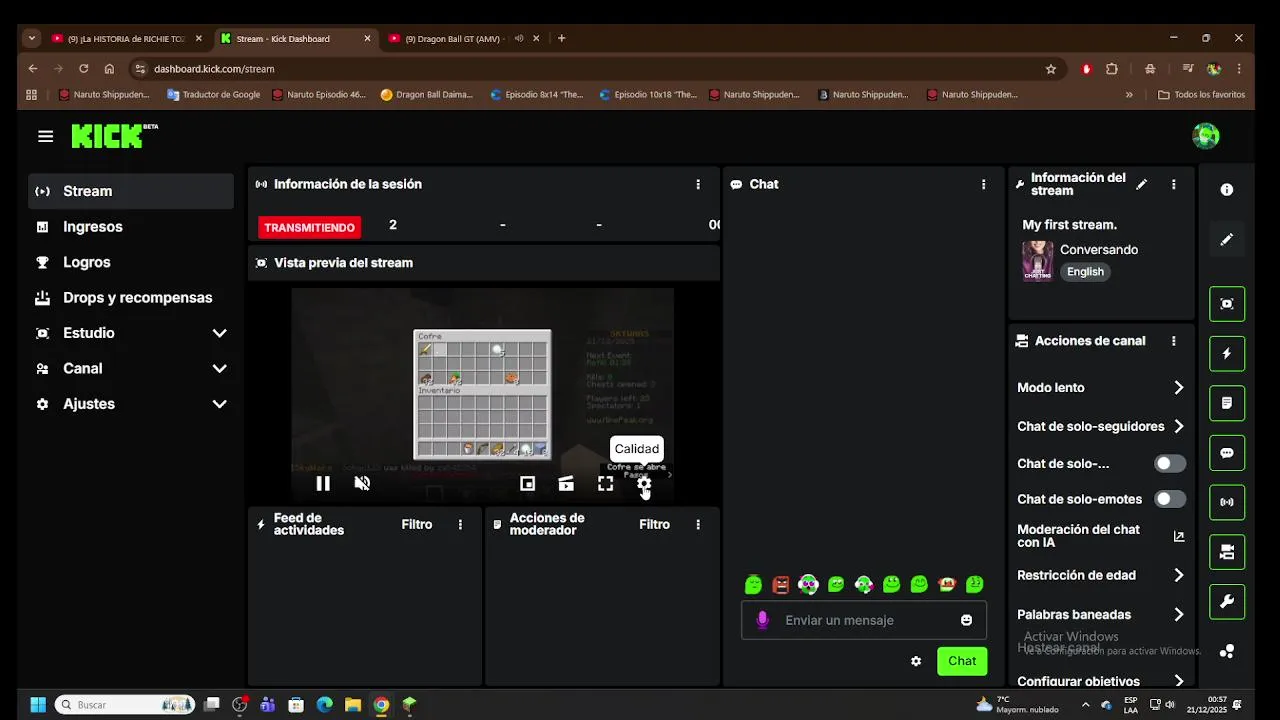Click purple microphone icon in message box
The image size is (1280, 720).
tap(762, 620)
